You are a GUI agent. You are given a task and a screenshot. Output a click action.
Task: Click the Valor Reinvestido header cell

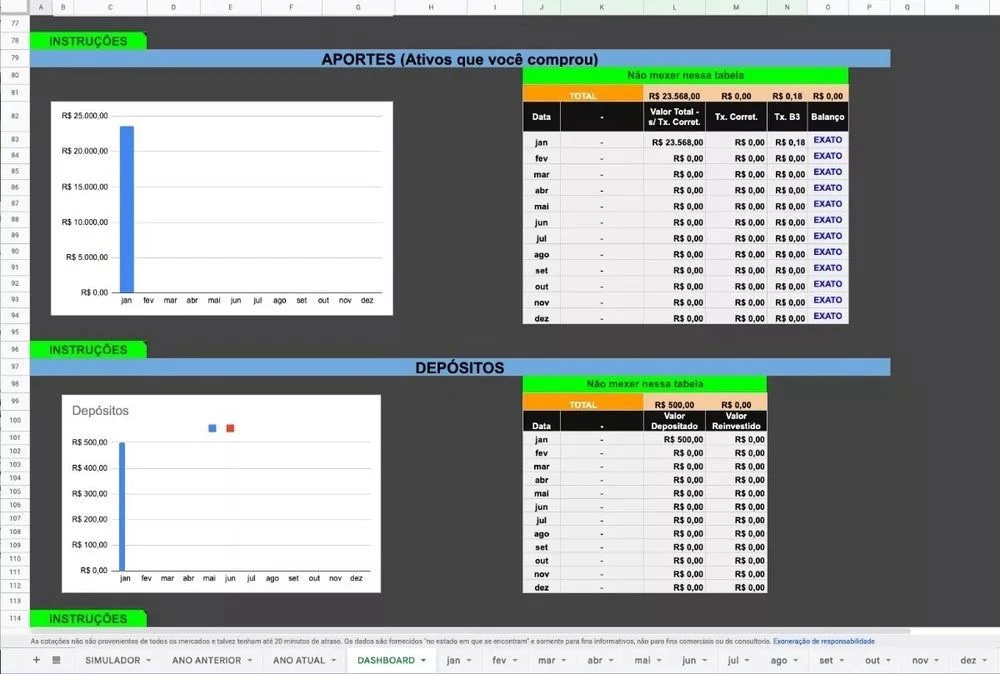point(736,421)
